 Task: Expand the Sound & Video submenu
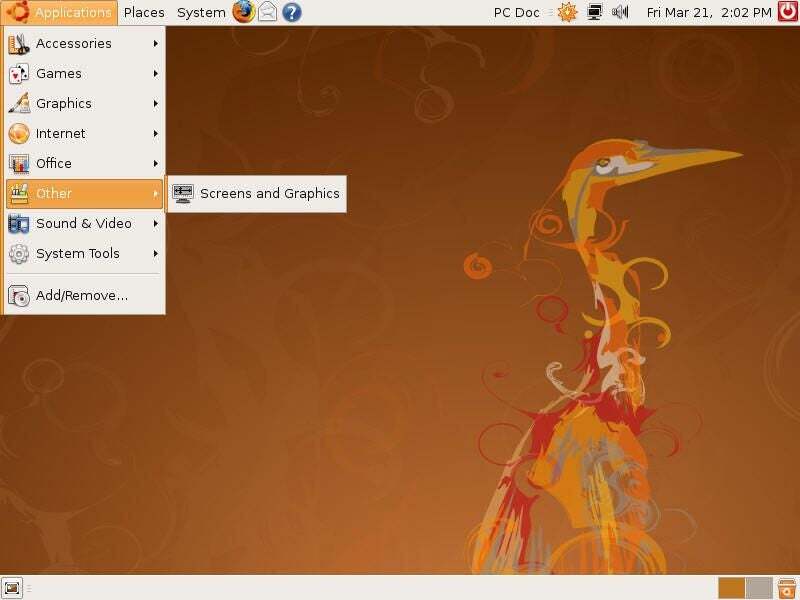pyautogui.click(x=84, y=223)
